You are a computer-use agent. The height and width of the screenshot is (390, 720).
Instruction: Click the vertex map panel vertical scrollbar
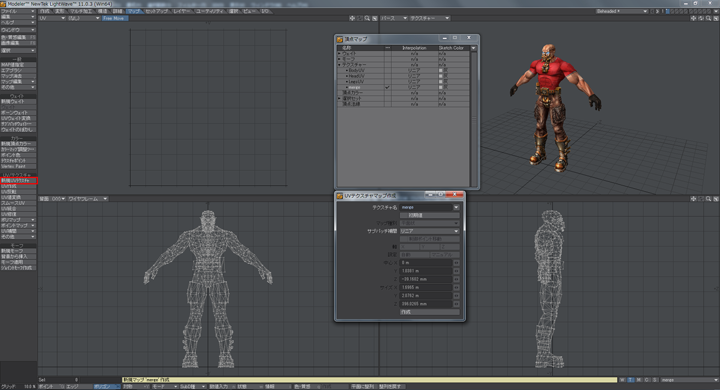(x=473, y=119)
